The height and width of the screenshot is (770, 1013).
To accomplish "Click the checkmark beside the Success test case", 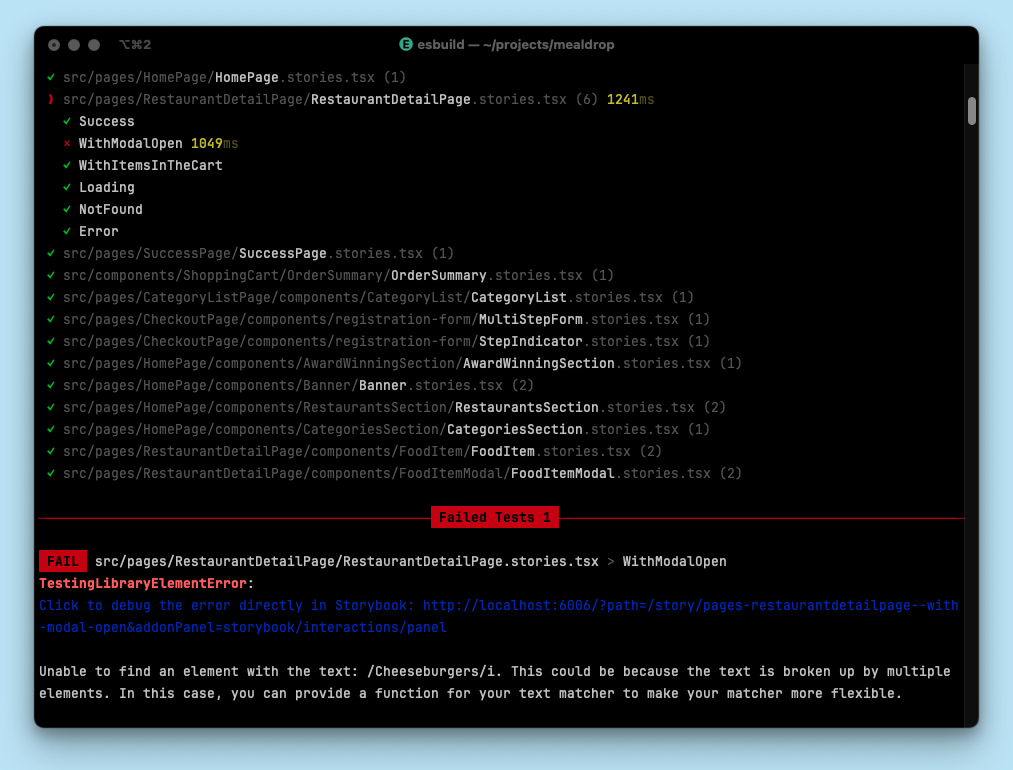I will pyautogui.click(x=66, y=121).
